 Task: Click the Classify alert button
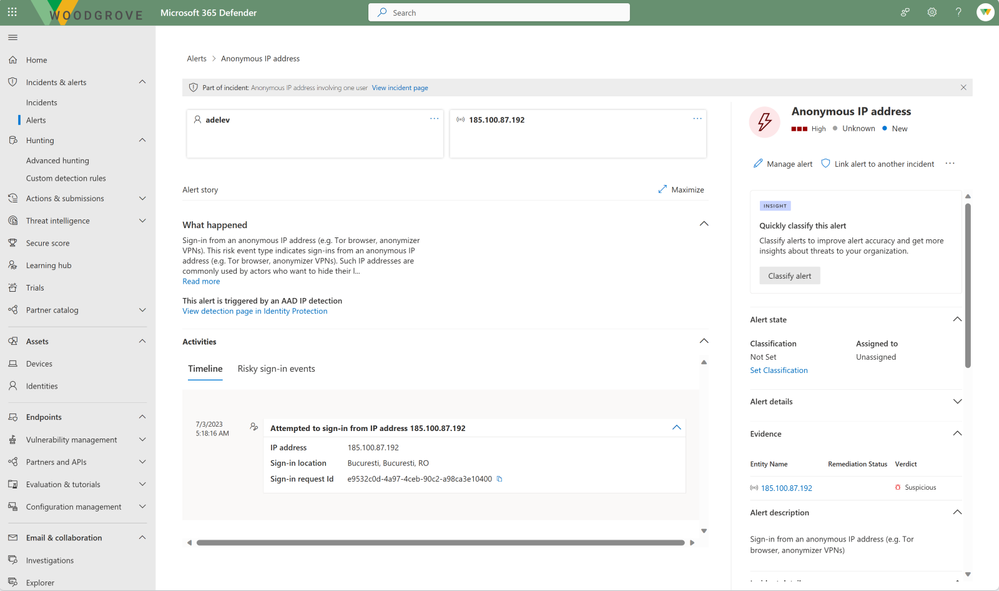point(789,276)
